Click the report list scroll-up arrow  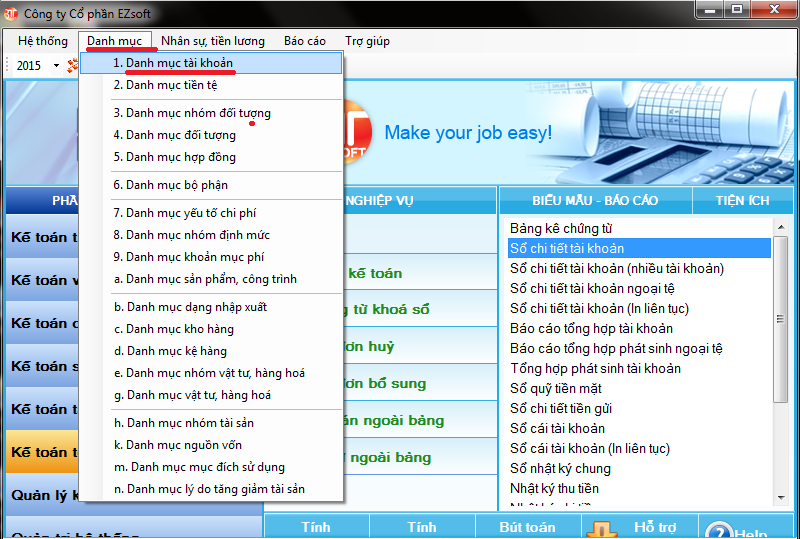coord(781,226)
